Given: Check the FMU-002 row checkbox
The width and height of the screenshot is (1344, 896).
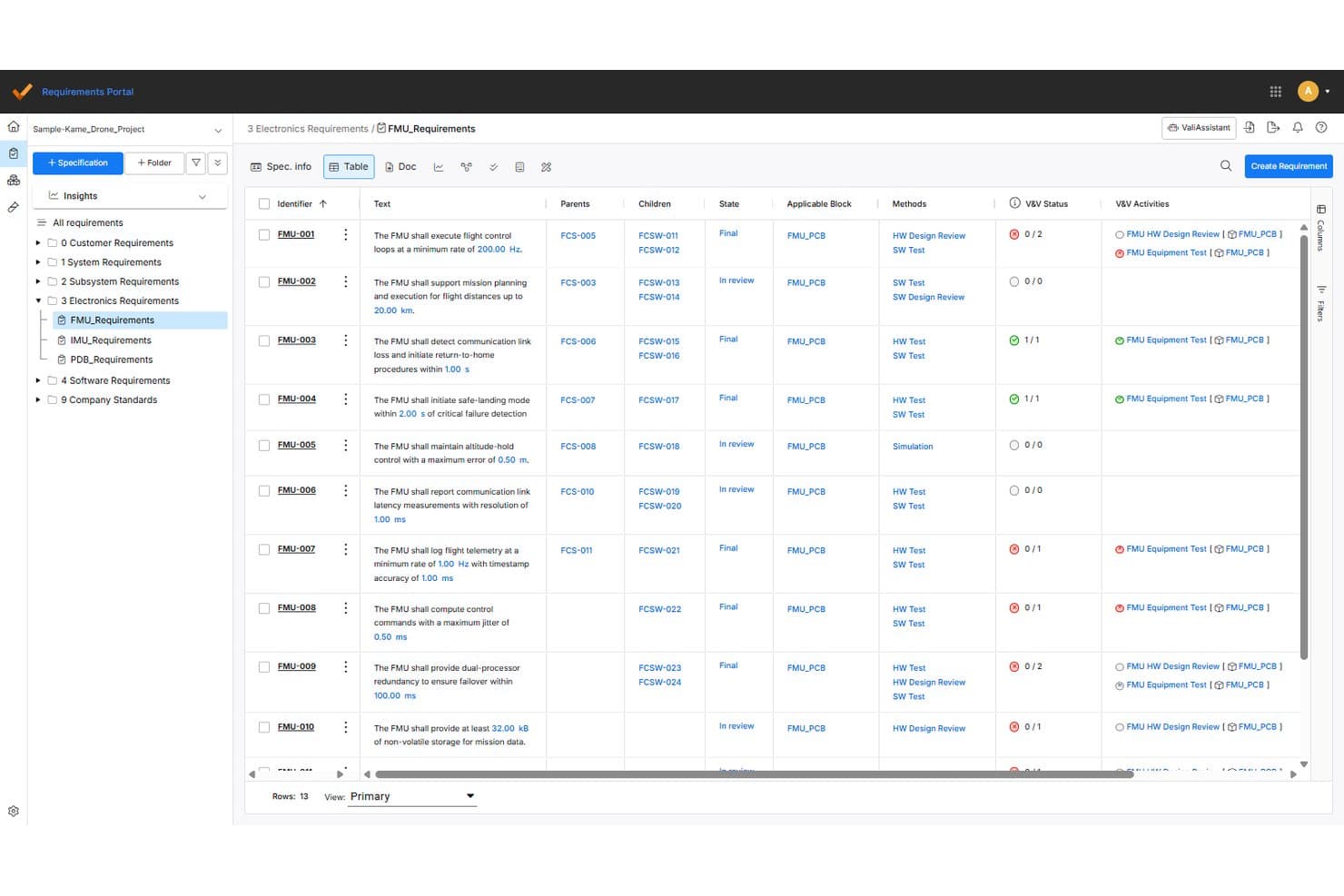Looking at the screenshot, I should (x=264, y=282).
